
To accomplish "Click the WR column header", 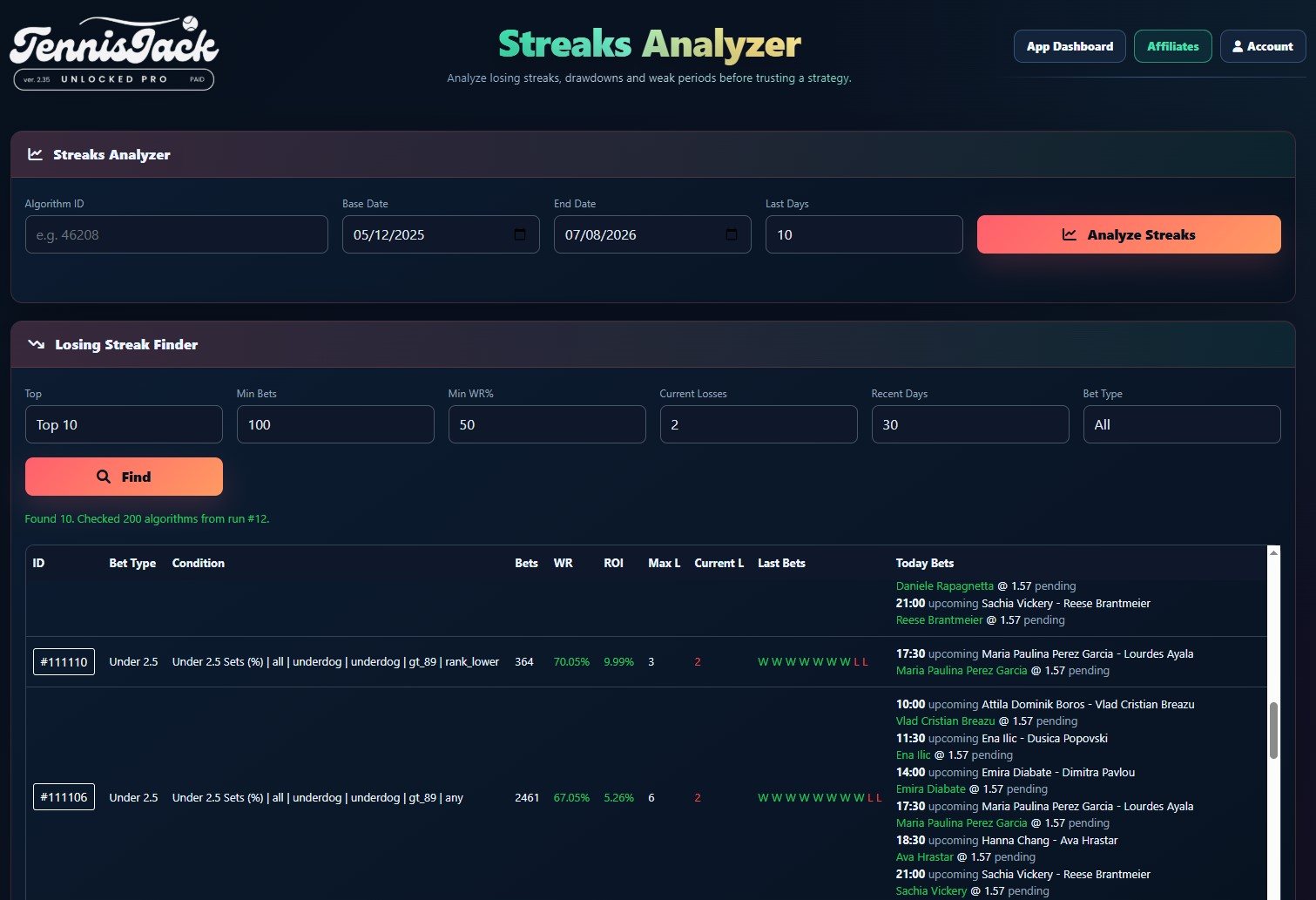I will tap(564, 563).
